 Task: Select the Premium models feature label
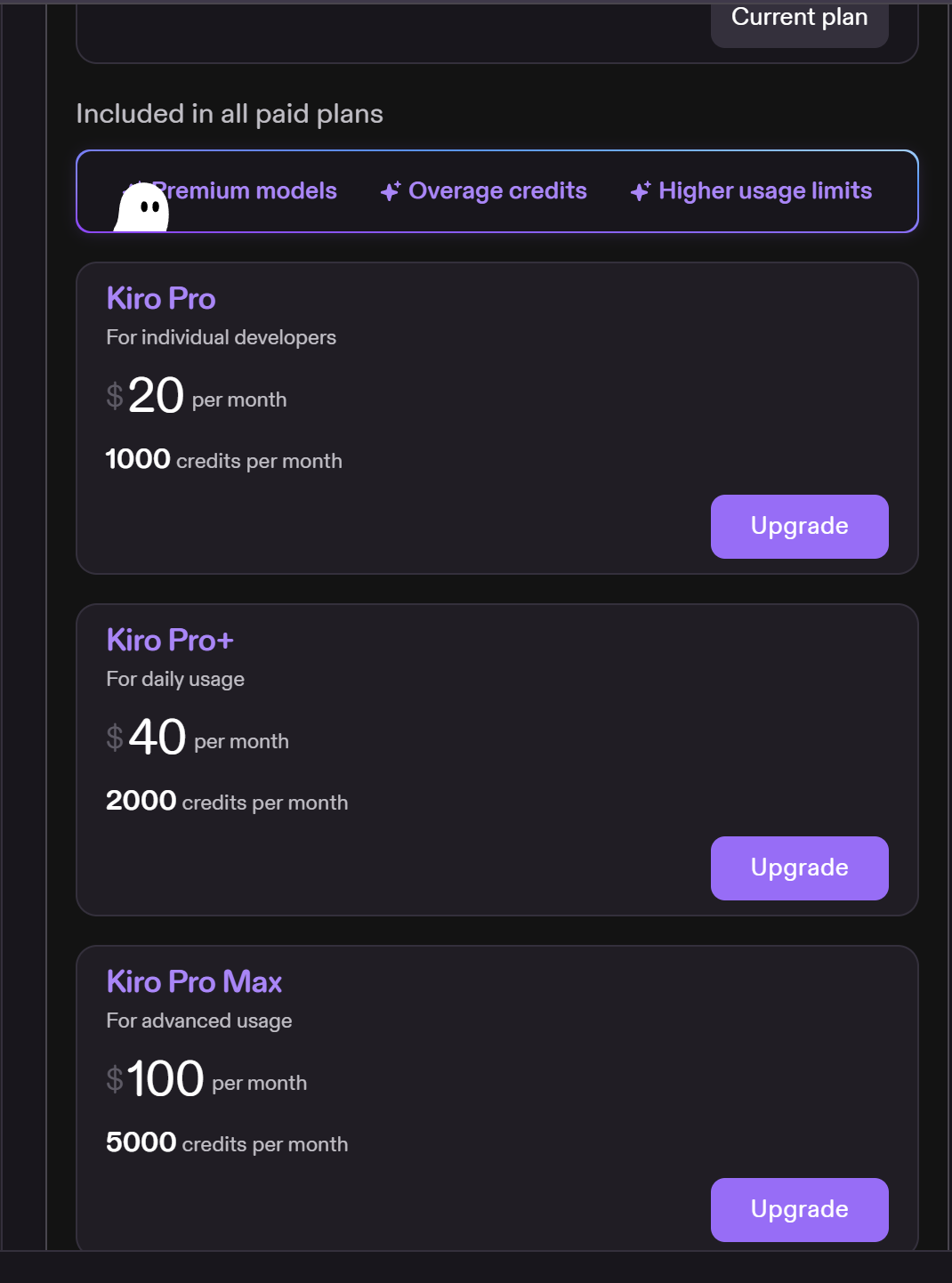[x=245, y=190]
